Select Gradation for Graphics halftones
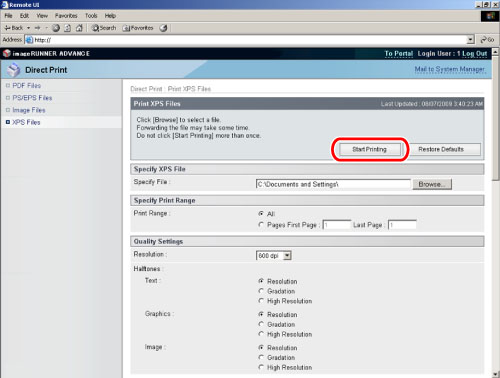 [261, 324]
